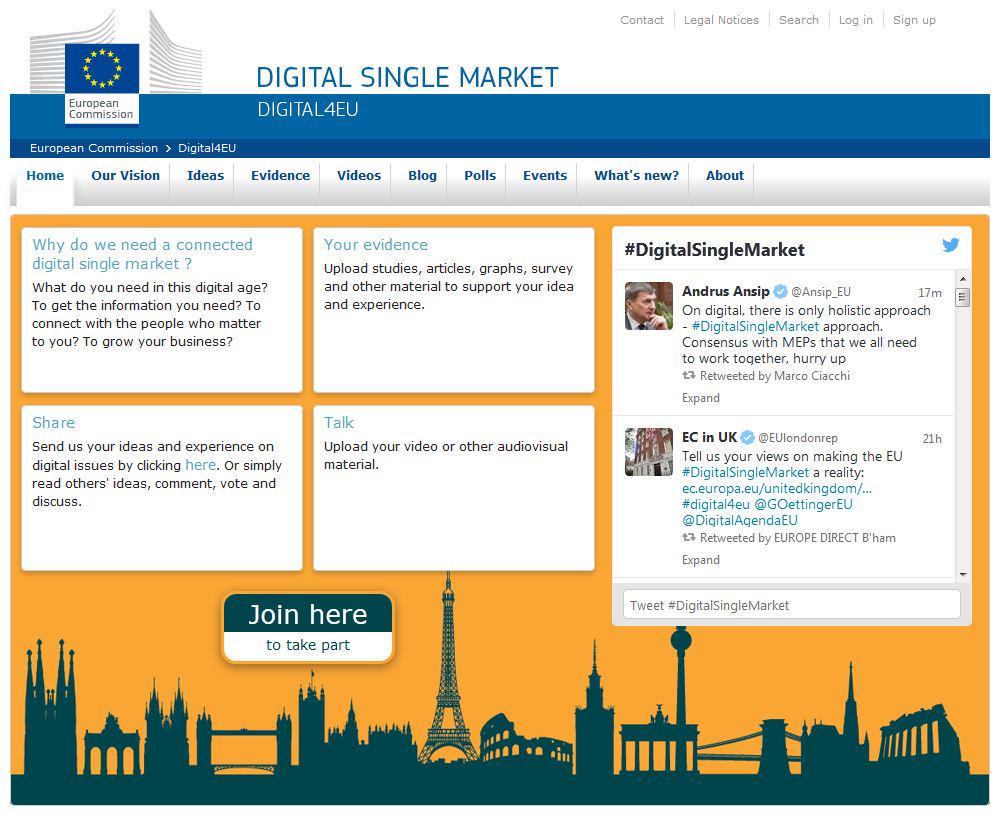Click the Digital4EU breadcrumb
1001x814 pixels.
tap(207, 148)
